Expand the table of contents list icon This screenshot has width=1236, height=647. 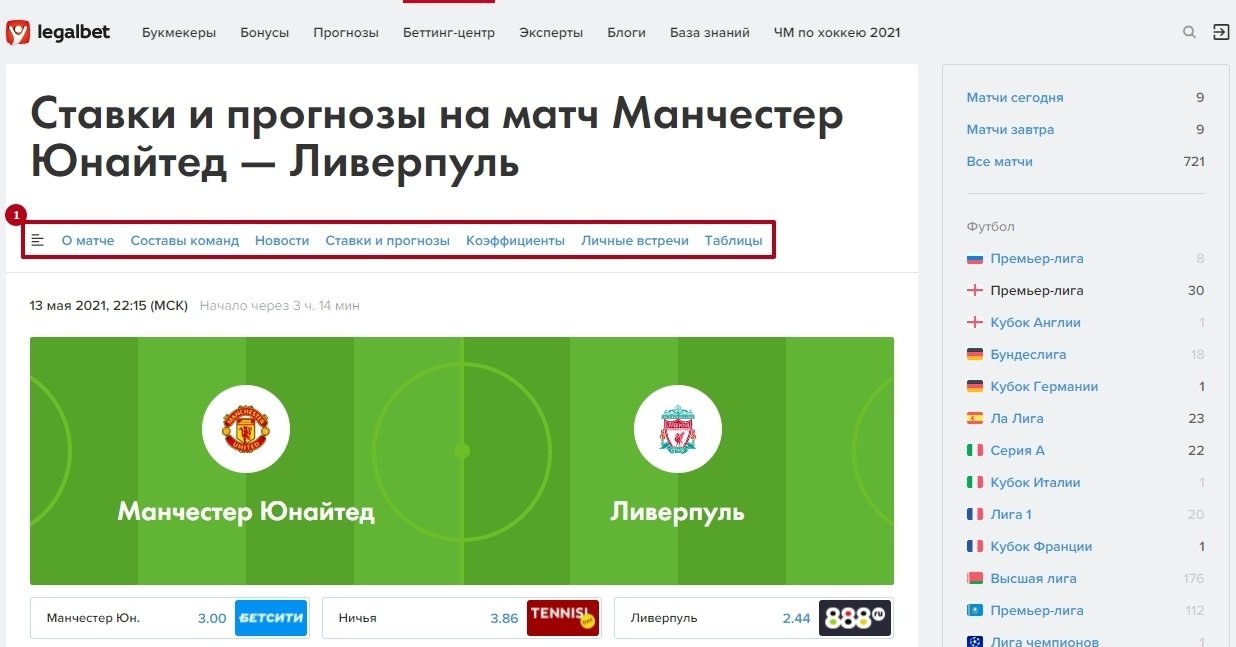pyautogui.click(x=38, y=240)
